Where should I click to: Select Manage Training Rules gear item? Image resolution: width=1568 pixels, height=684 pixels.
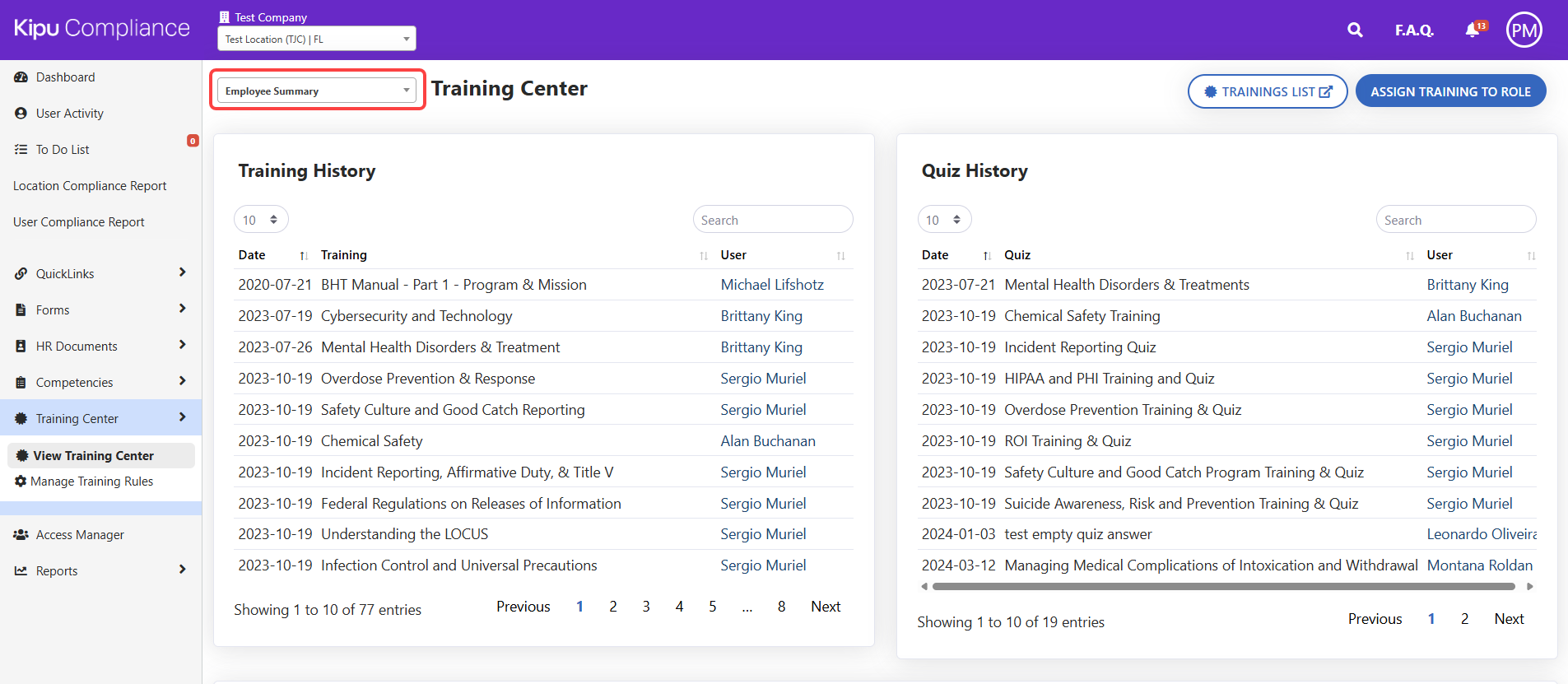tap(91, 482)
